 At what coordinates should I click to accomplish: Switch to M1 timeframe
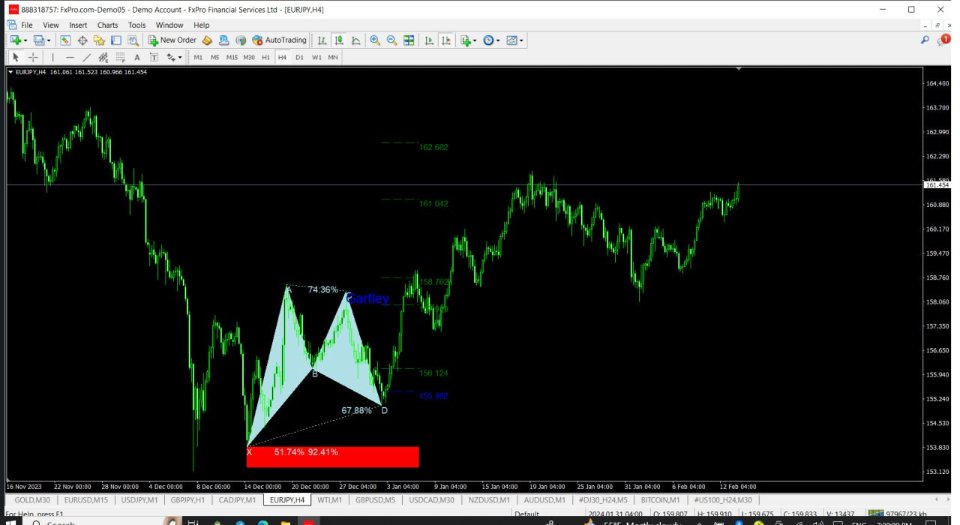(198, 58)
